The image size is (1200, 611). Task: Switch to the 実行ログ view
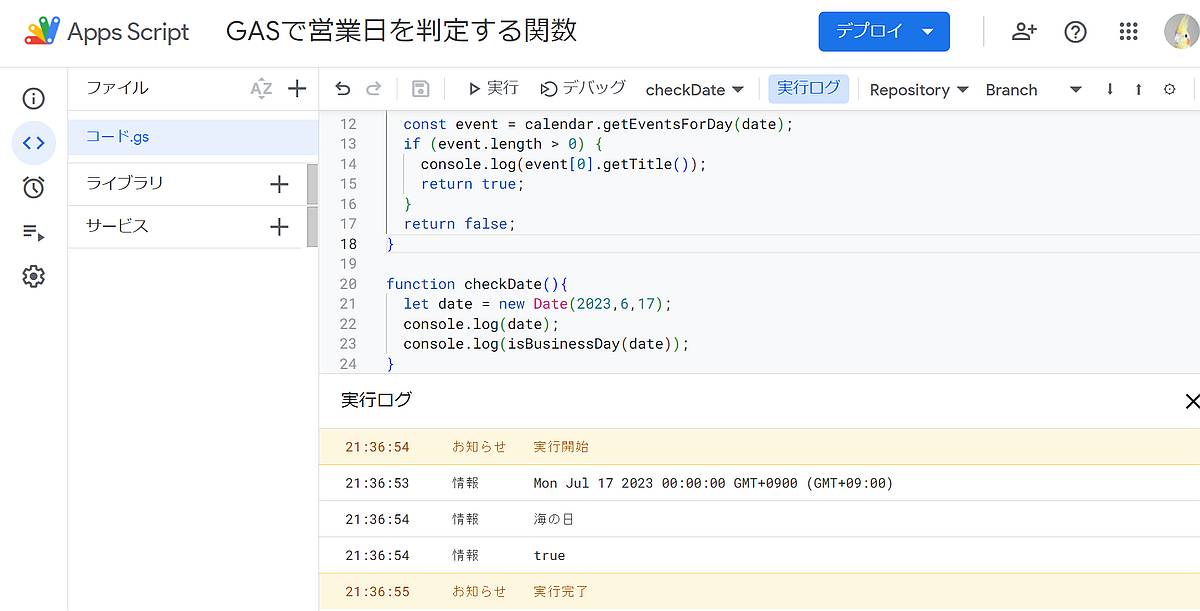(x=808, y=89)
